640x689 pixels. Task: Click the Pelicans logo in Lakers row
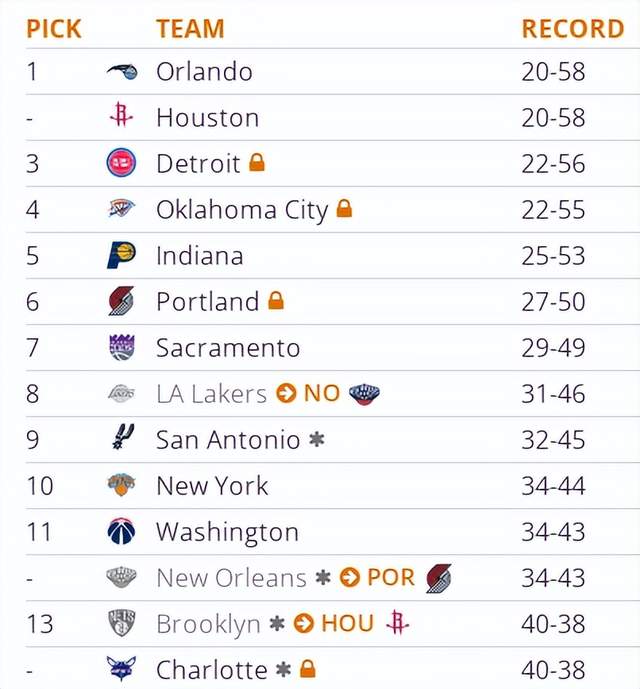click(x=364, y=394)
